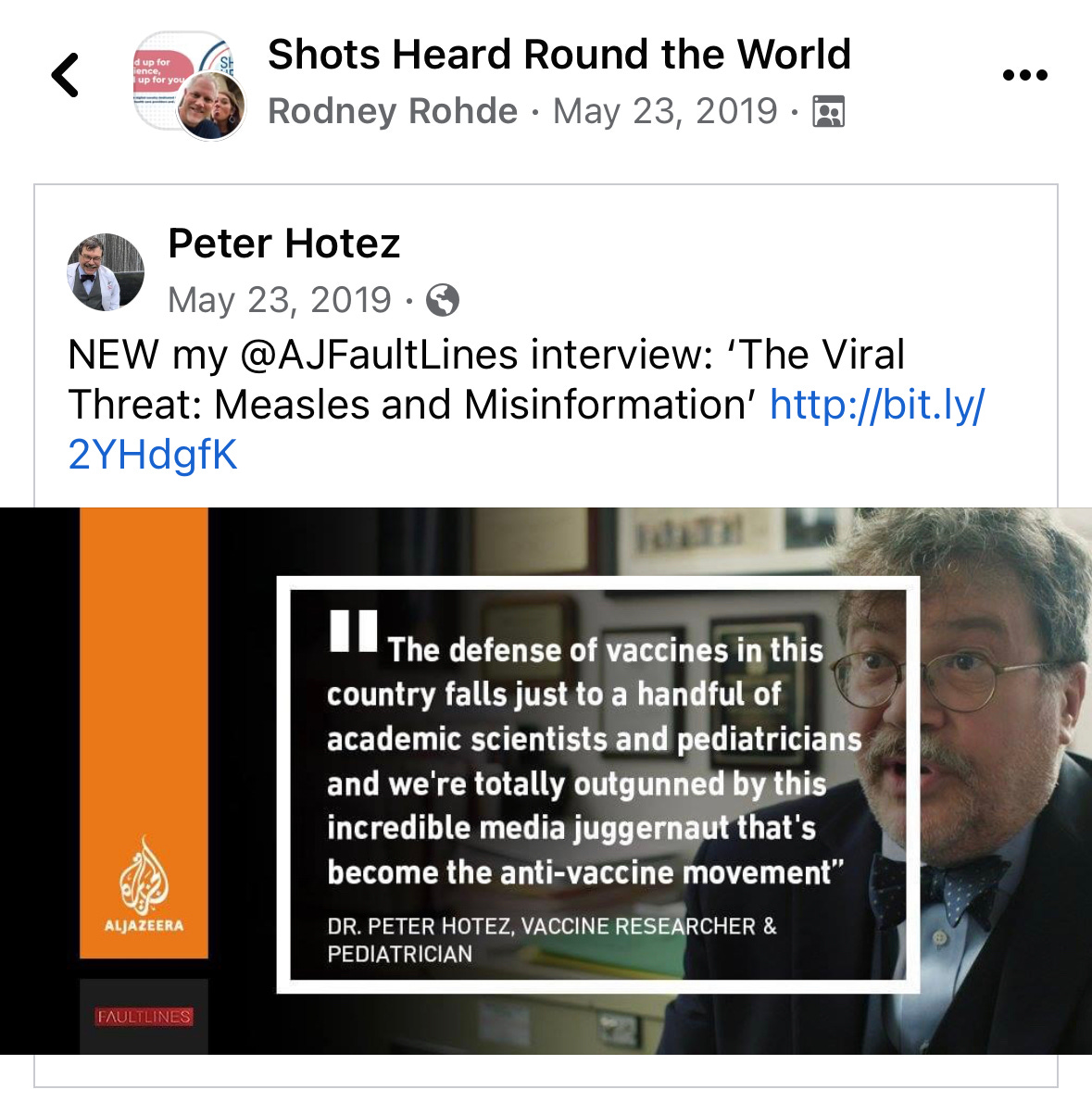
Task: Open the bit.ly/2YHdgfK link
Action: [x=527, y=430]
